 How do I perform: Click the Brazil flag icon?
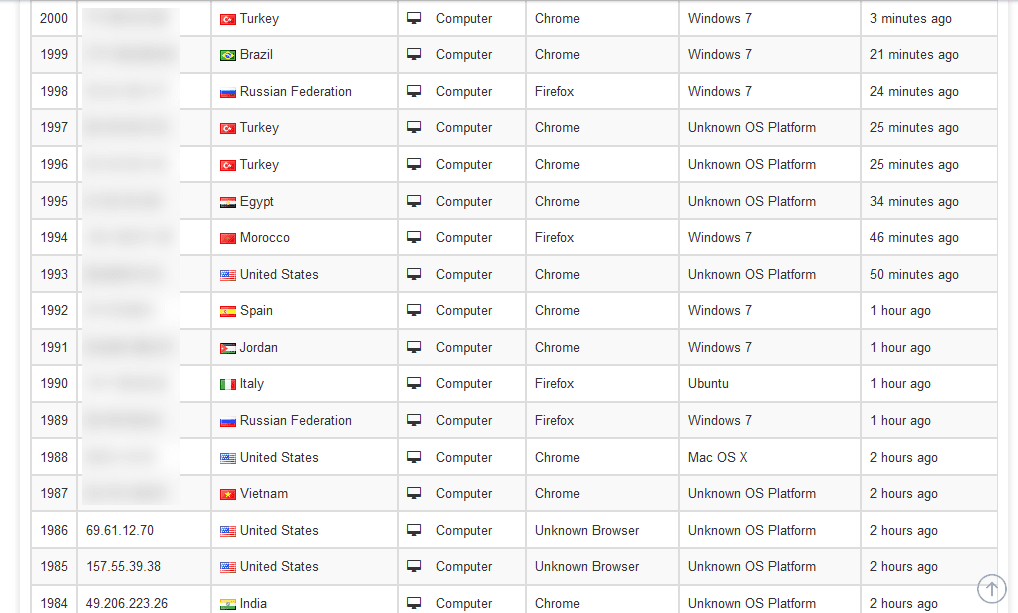click(228, 55)
